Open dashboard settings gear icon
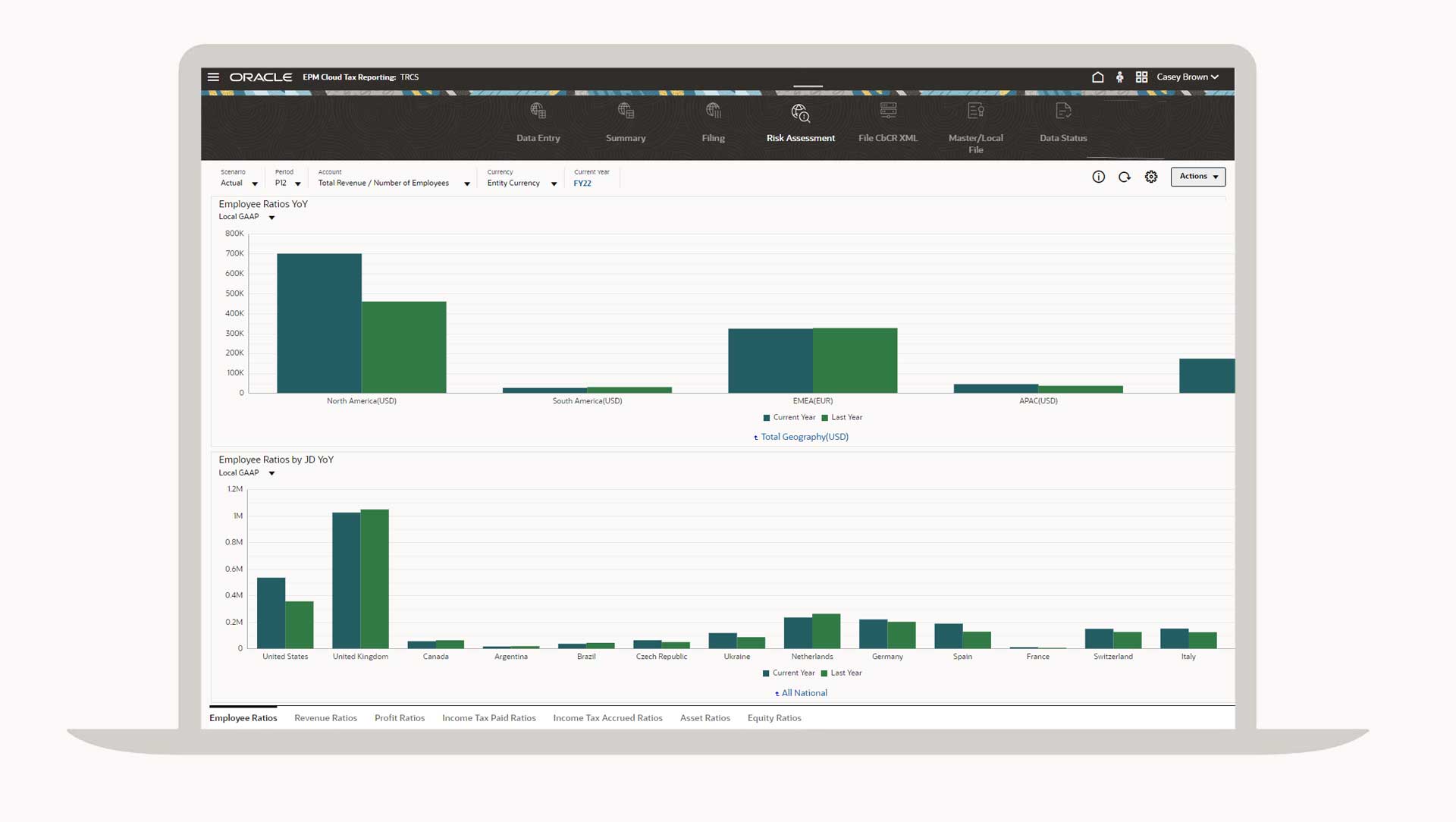1456x822 pixels. (1151, 177)
